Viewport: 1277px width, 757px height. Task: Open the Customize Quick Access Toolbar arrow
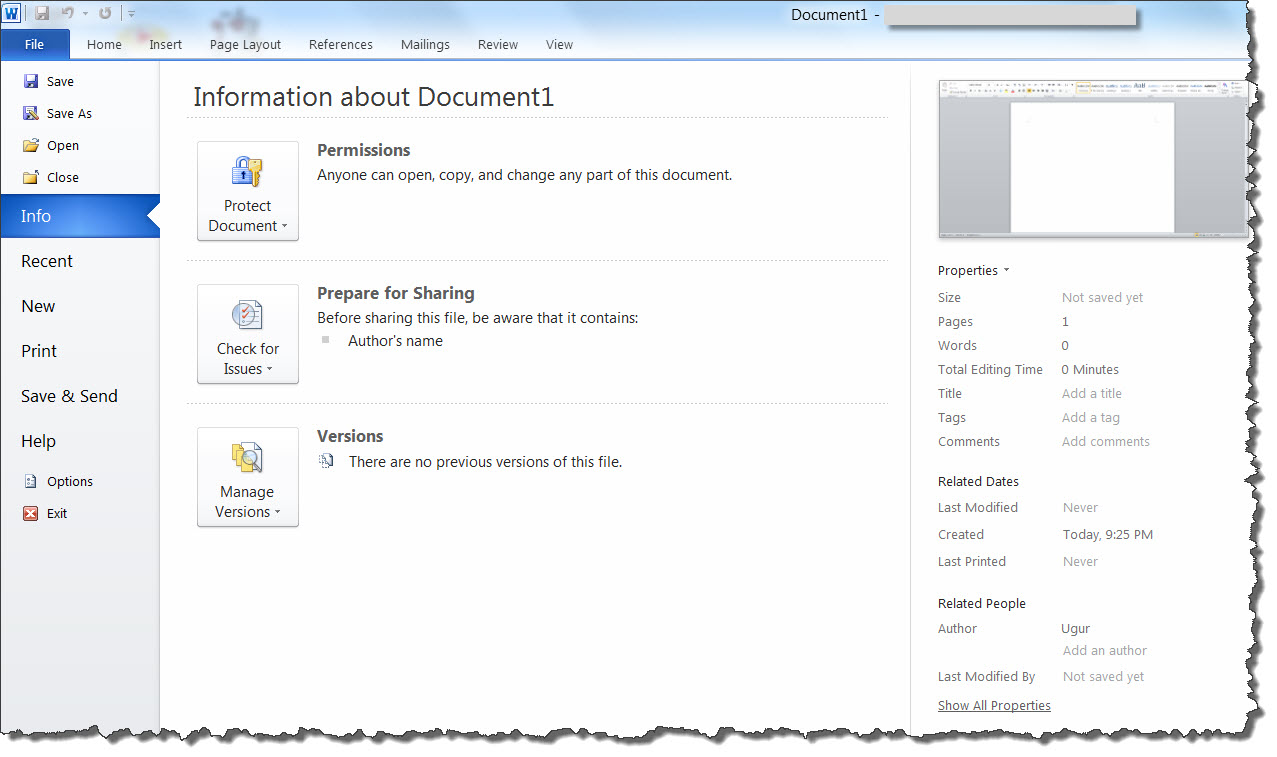(x=131, y=14)
